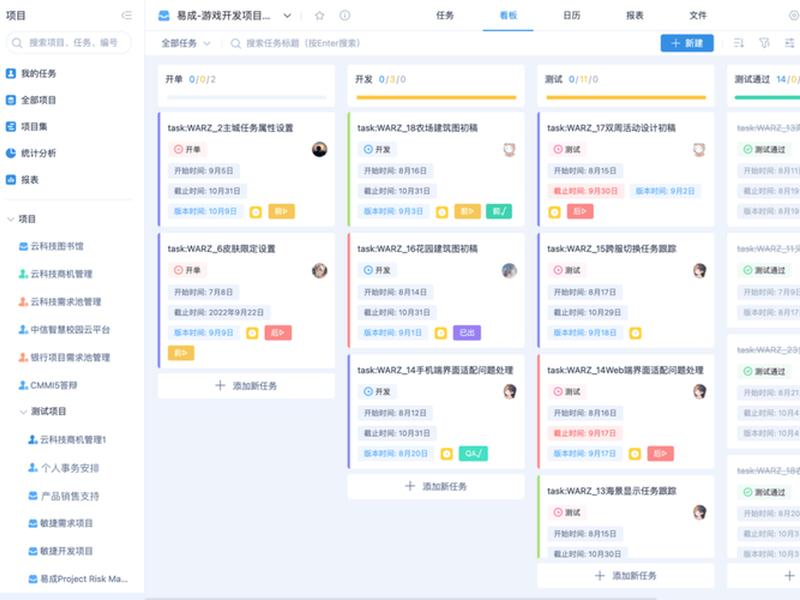This screenshot has height=600, width=800.
Task: Click assignee avatar on WARZ_17双周活动设计初稿 card
Action: pos(699,149)
